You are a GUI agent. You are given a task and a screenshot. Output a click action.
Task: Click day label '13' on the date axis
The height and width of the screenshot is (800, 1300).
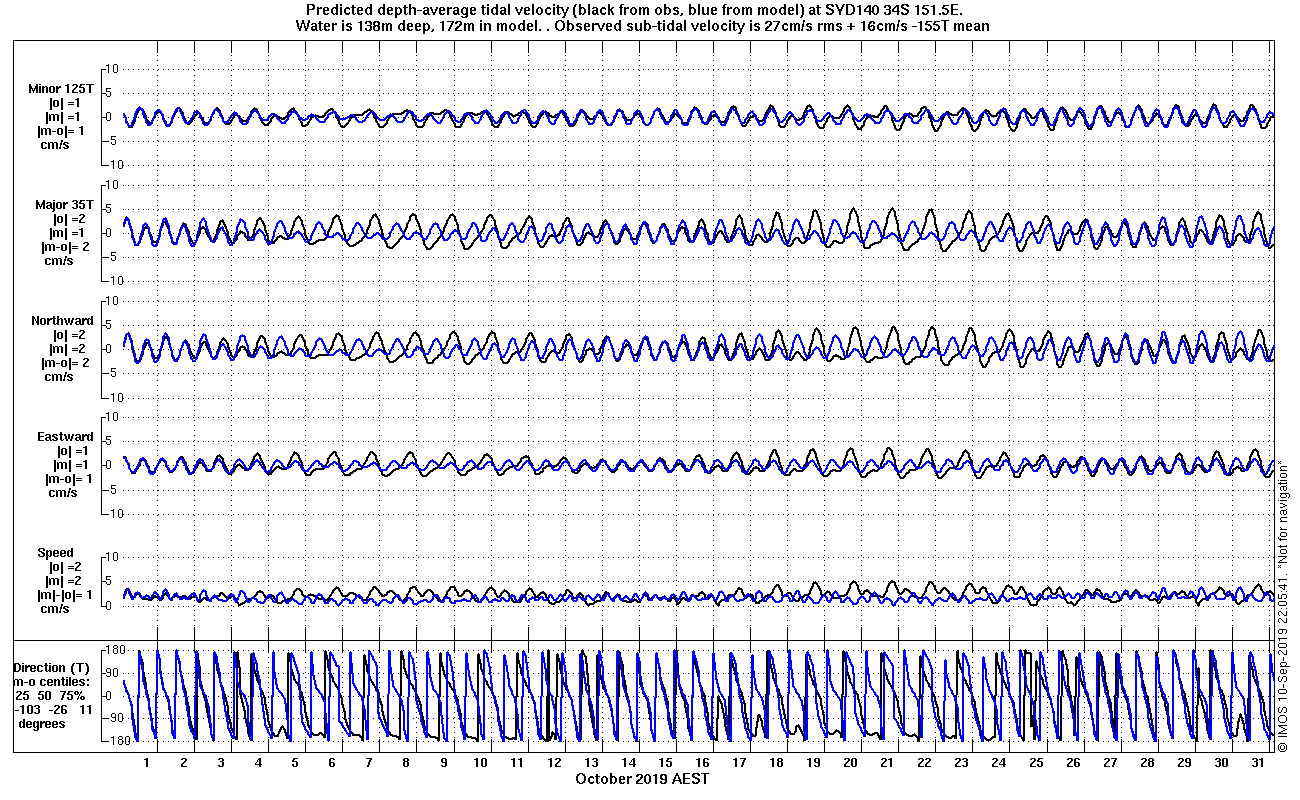(591, 762)
